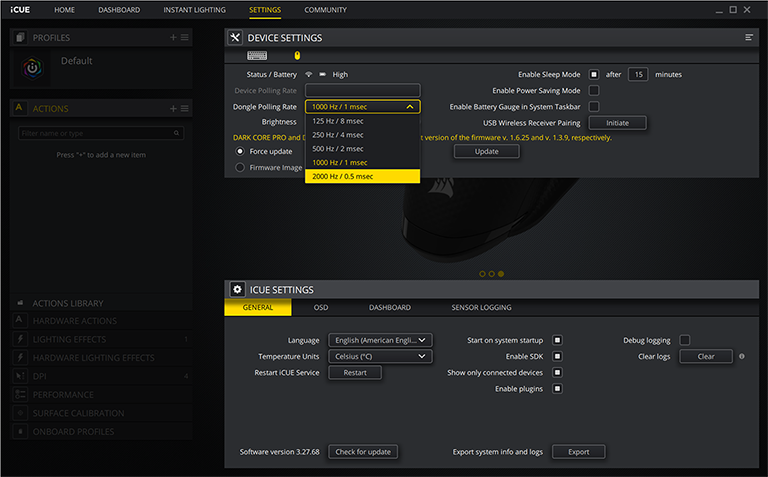768x477 pixels.
Task: Enable Battery Gauge in System Taskbar
Action: 594,107
